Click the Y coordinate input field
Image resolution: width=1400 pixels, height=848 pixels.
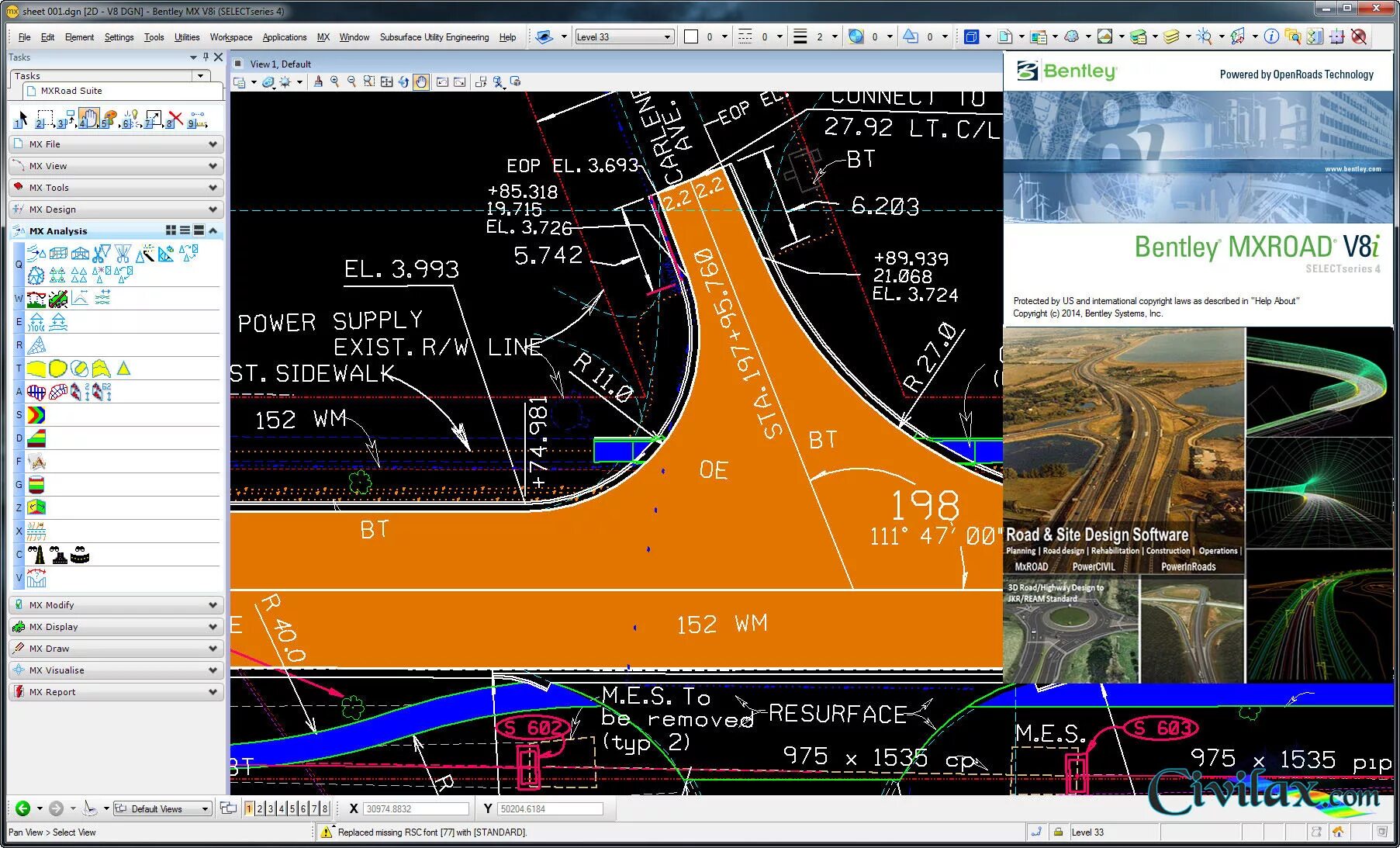[550, 808]
